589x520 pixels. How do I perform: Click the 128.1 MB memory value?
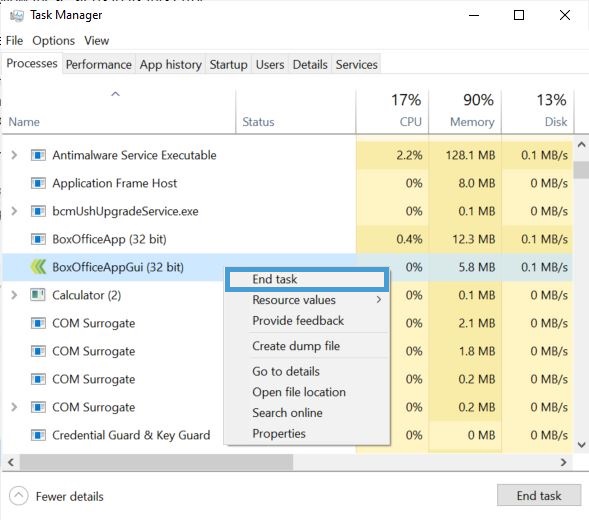(470, 155)
